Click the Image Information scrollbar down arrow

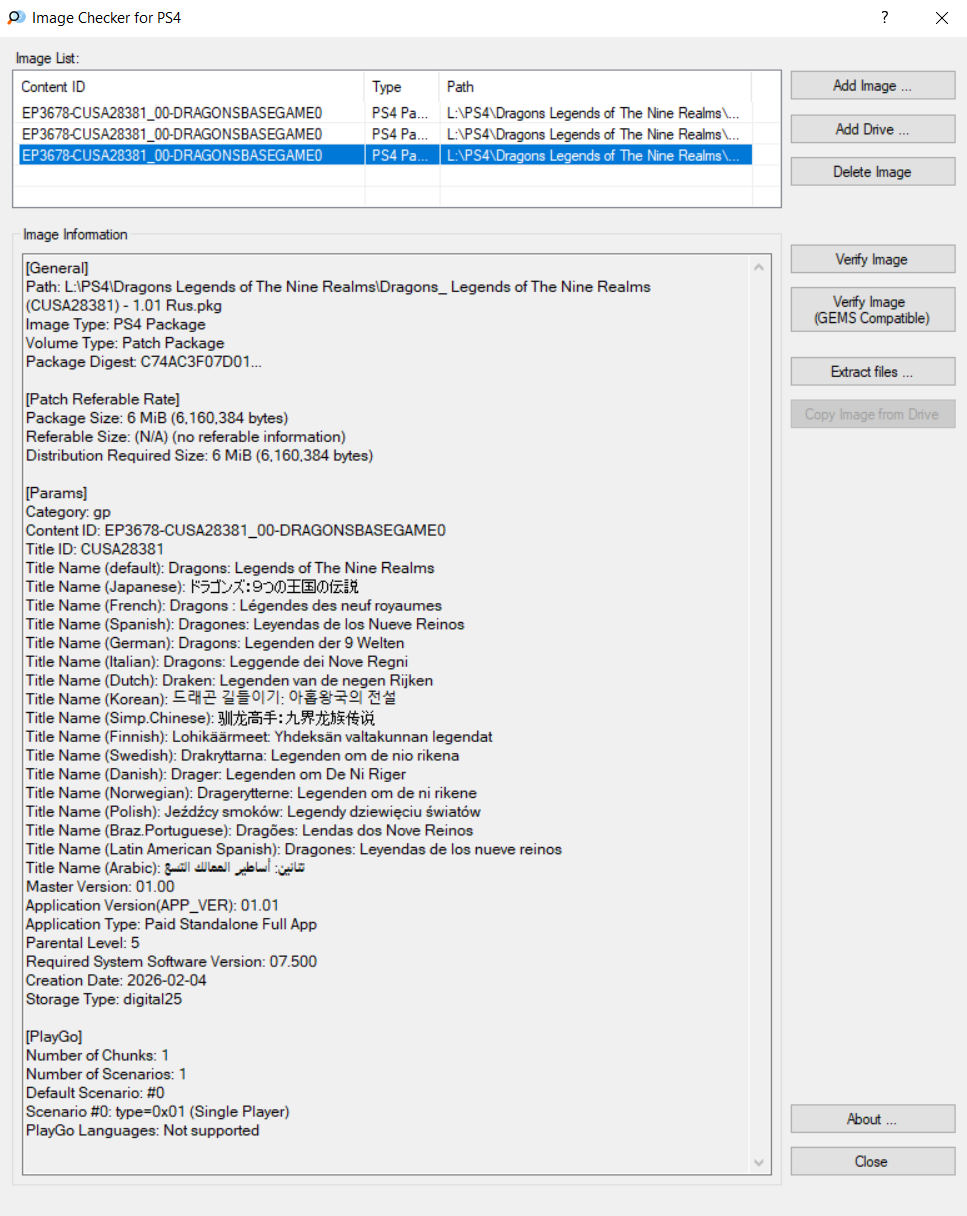761,1162
